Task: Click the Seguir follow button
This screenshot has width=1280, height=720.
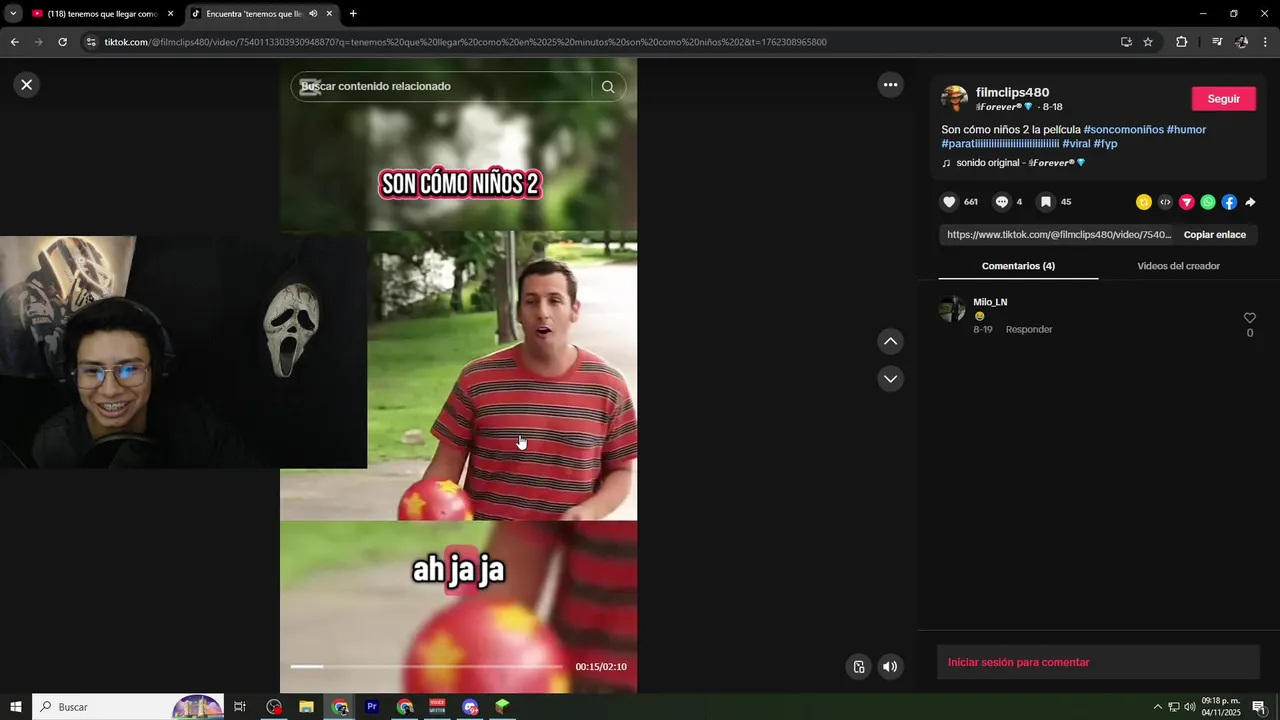Action: click(1224, 99)
